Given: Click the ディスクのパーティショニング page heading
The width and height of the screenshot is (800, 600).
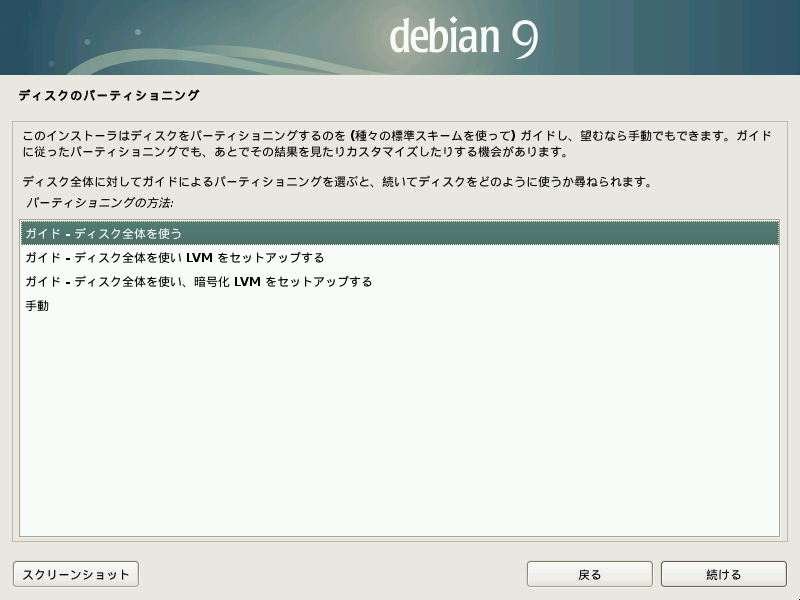Looking at the screenshot, I should tap(109, 96).
